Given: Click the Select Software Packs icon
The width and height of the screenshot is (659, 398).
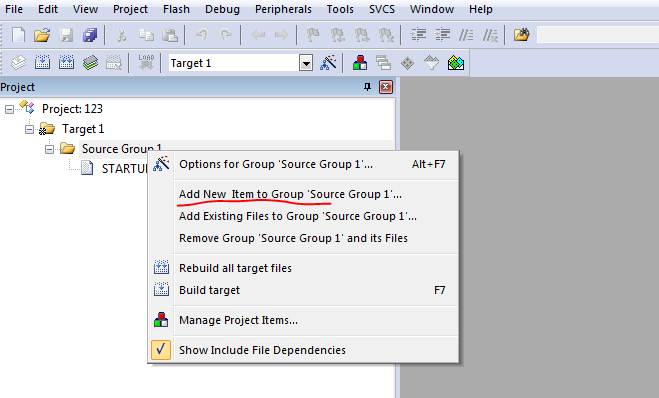Looking at the screenshot, I should (x=432, y=63).
